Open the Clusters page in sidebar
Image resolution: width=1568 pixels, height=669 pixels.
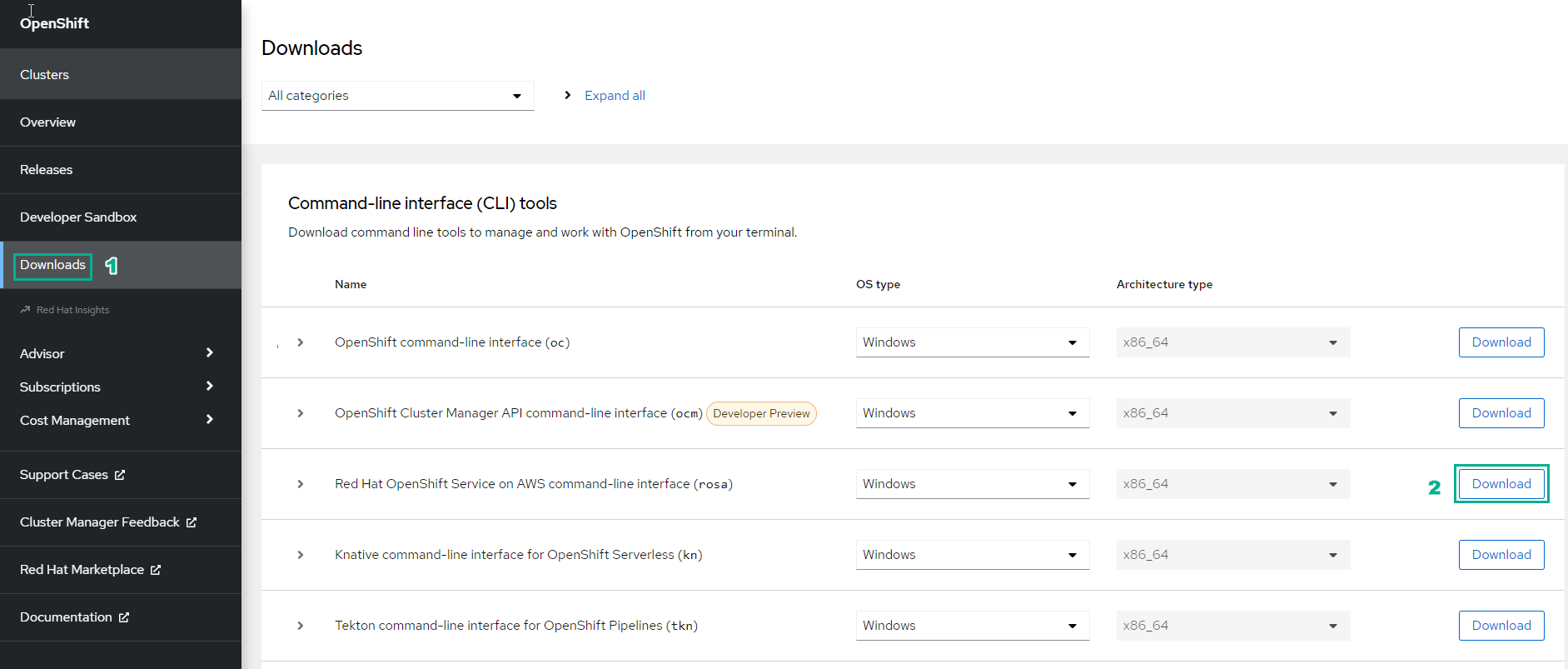121,74
